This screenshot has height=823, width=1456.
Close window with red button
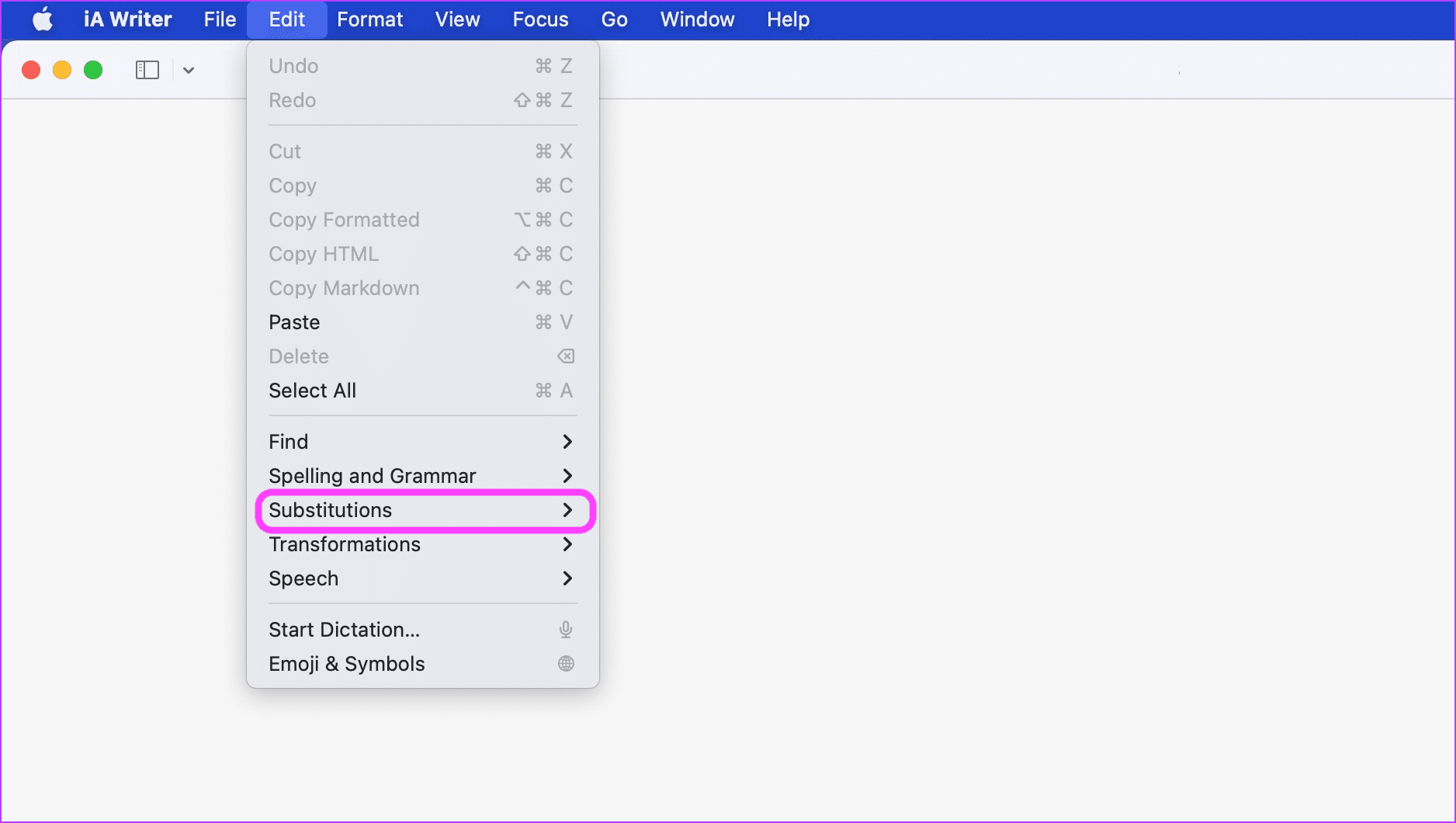coord(31,70)
